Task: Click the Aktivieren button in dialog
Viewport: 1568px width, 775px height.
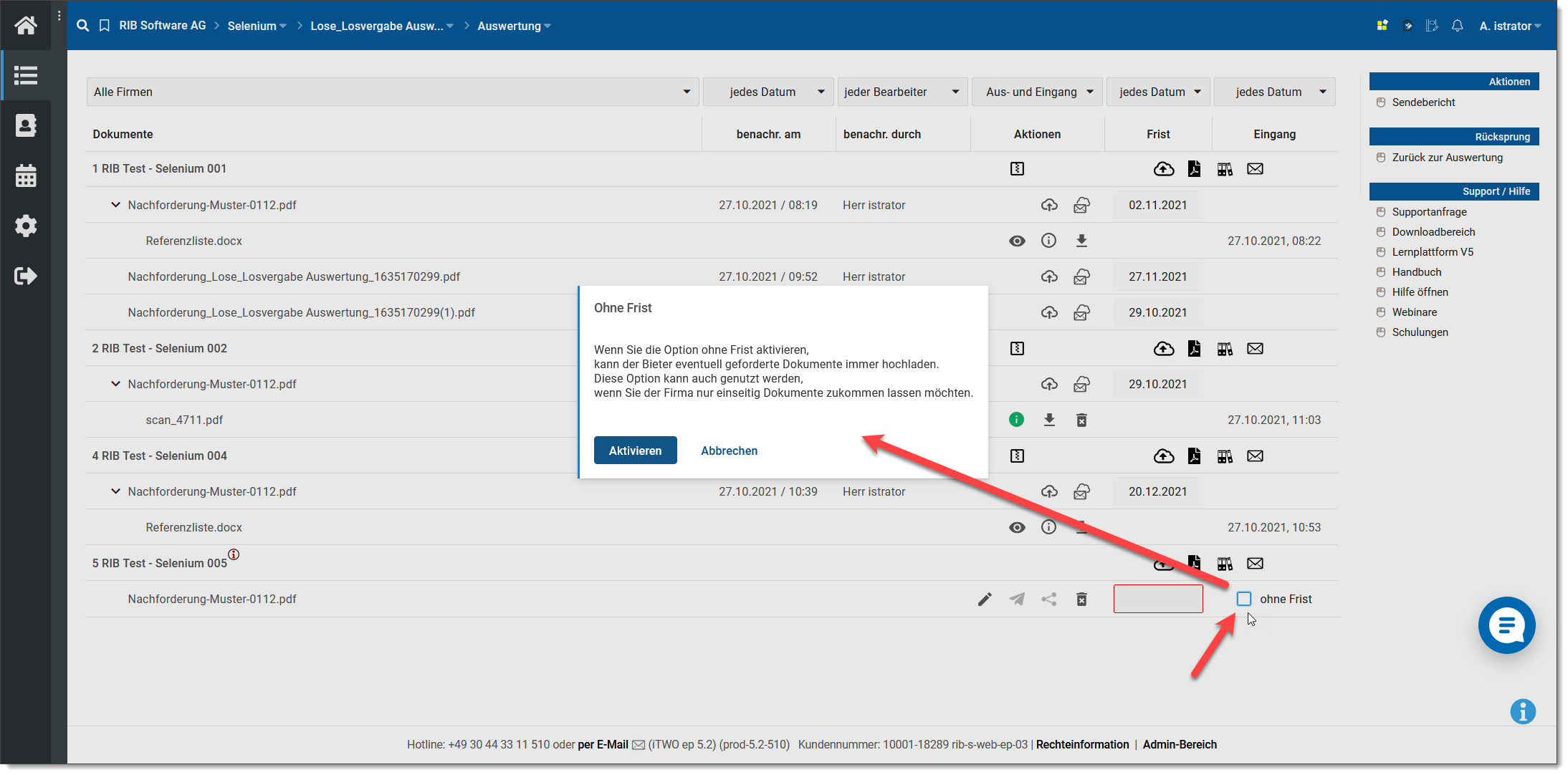Action: pyautogui.click(x=635, y=451)
